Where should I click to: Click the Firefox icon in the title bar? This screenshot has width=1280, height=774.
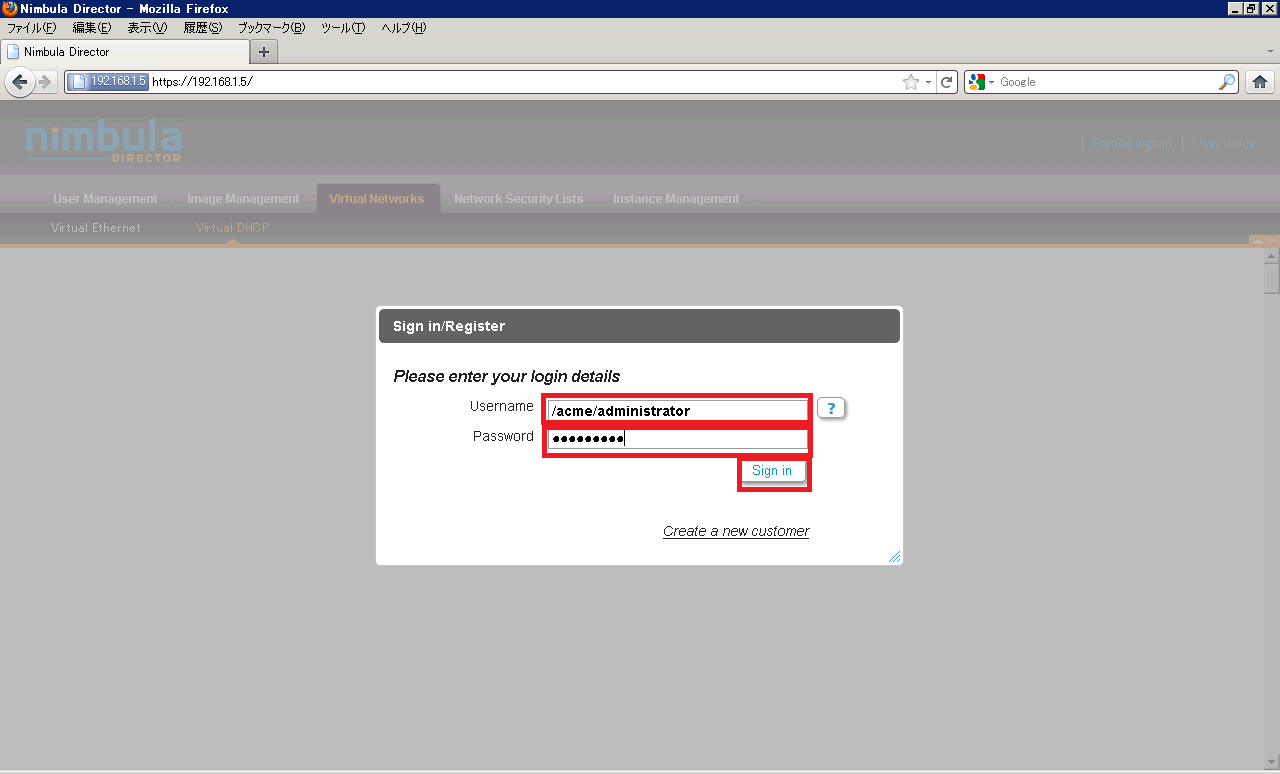point(9,9)
